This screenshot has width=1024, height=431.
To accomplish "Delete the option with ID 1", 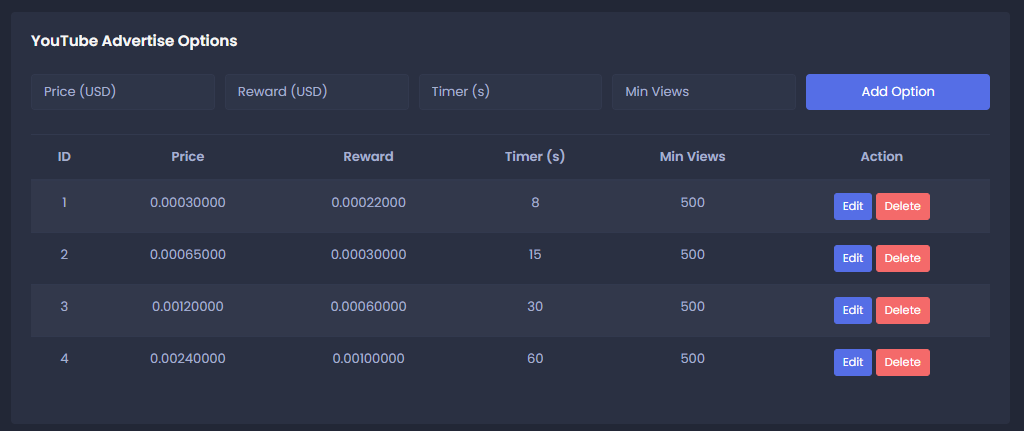I will (902, 206).
